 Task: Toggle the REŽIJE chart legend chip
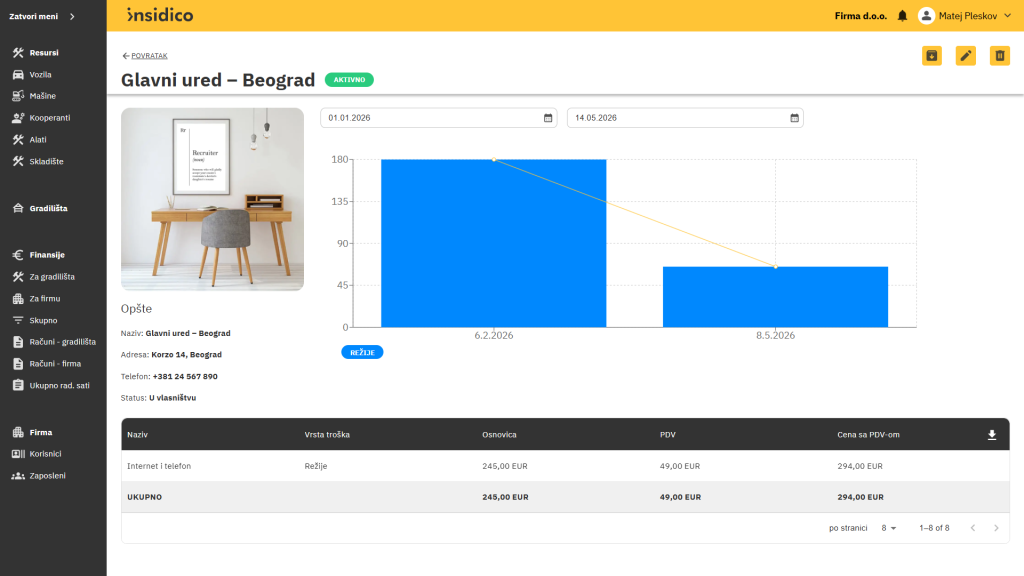(x=362, y=353)
